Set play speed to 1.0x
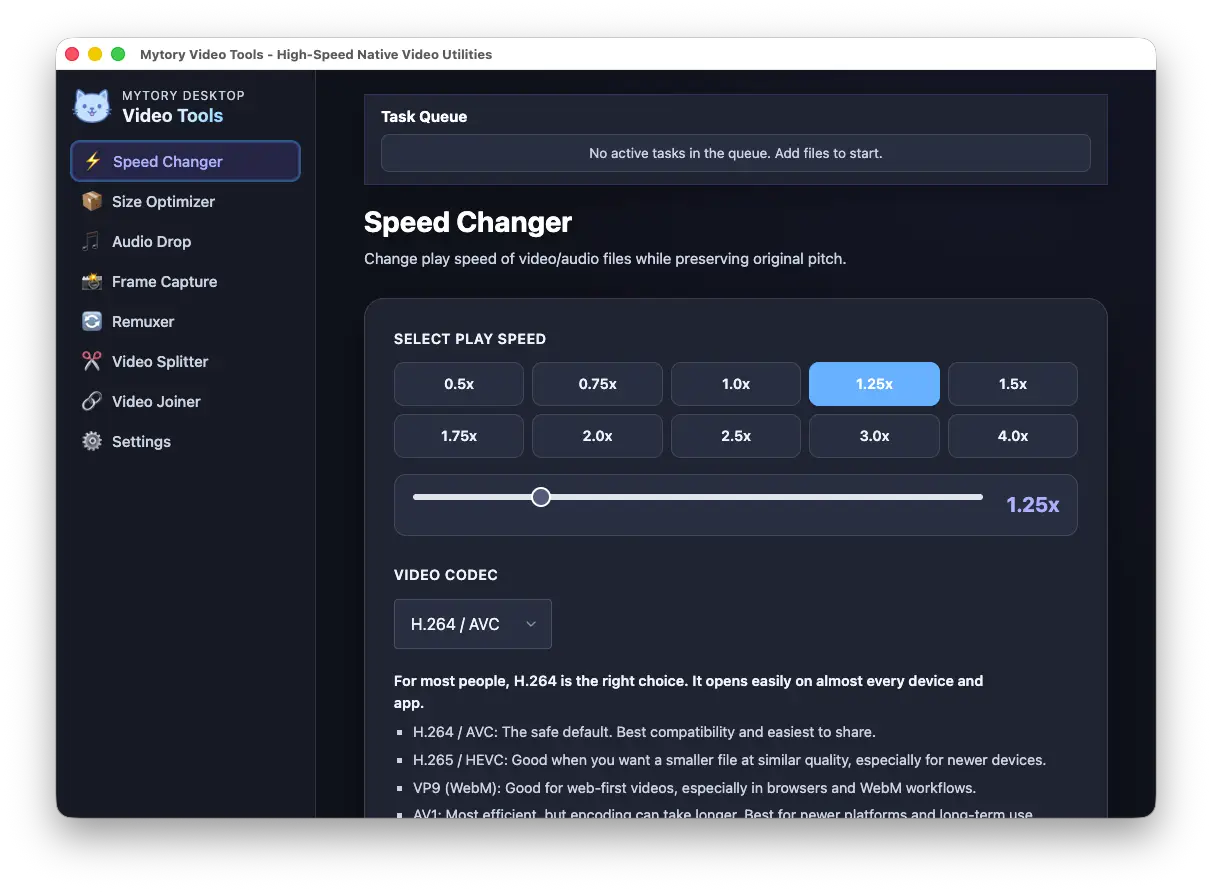 pyautogui.click(x=736, y=384)
